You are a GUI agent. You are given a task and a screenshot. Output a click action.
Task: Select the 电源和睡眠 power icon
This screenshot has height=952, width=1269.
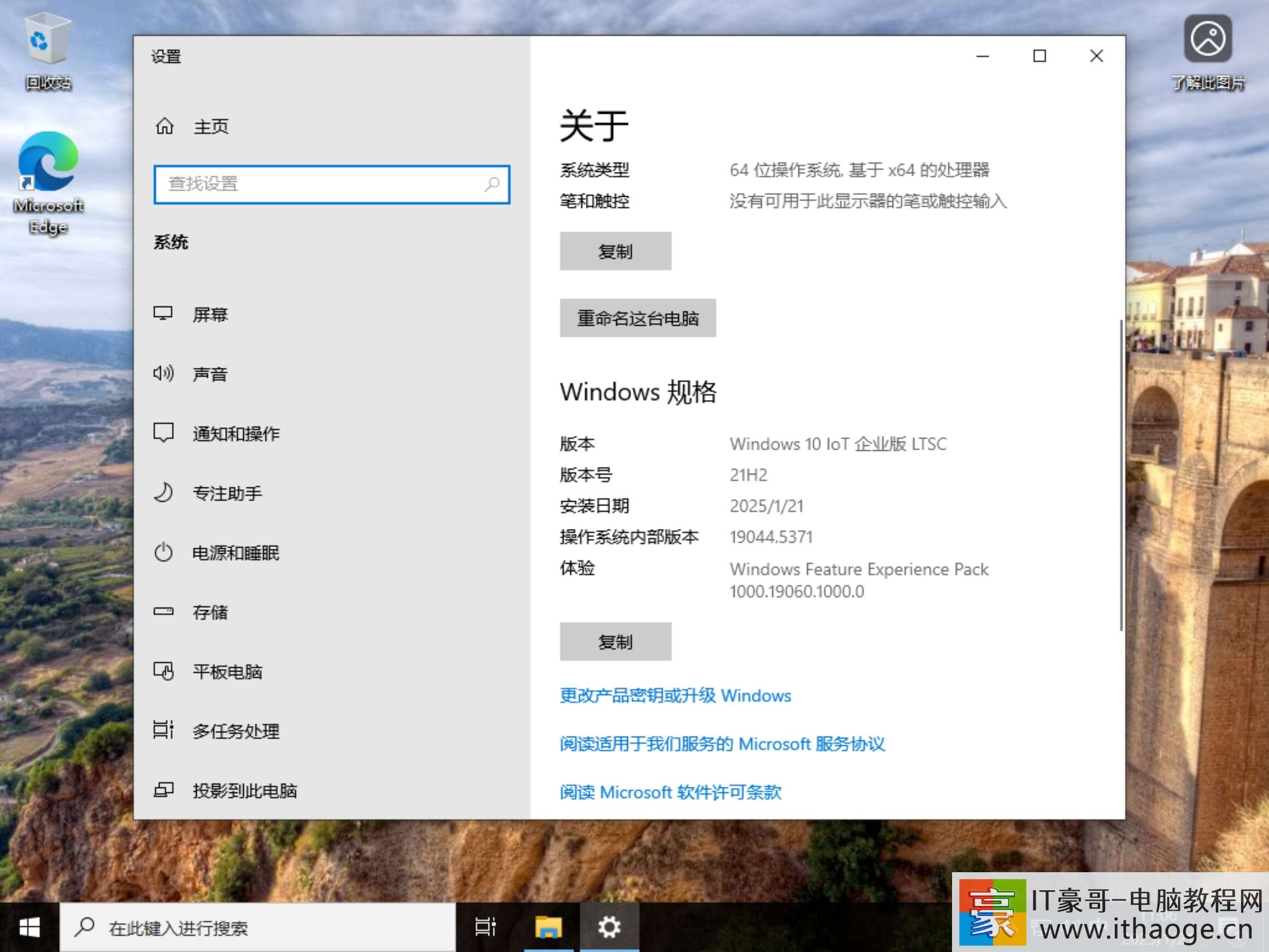click(x=163, y=552)
